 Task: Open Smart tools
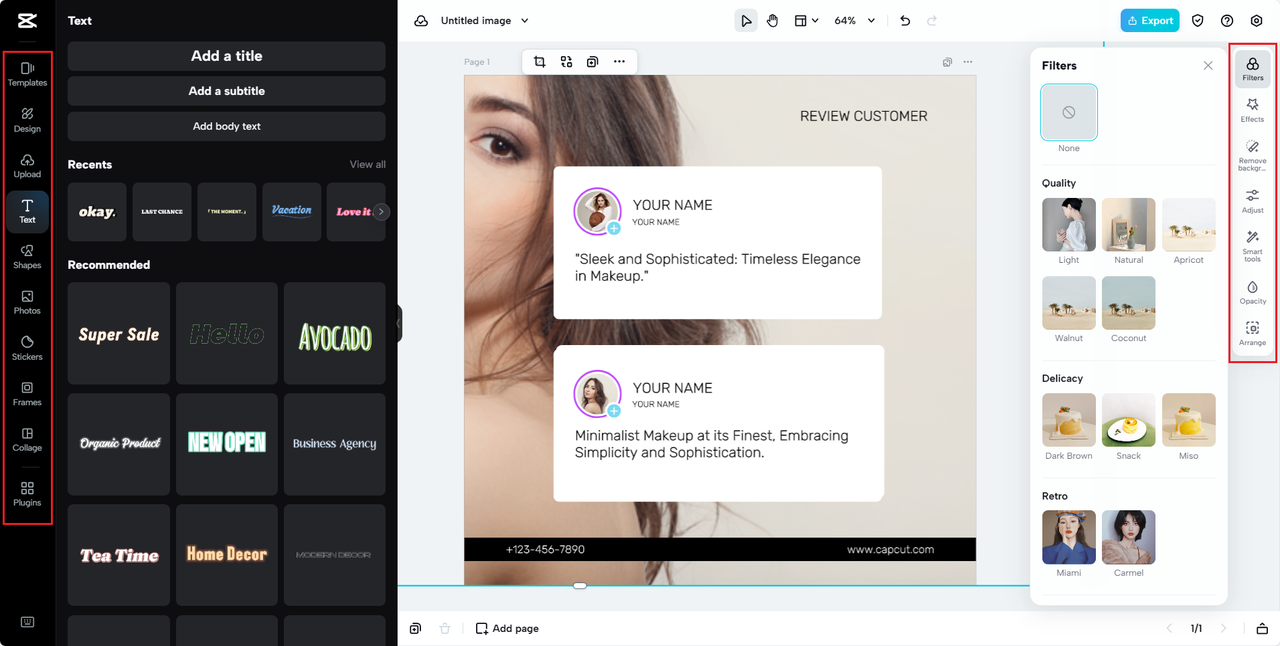pos(1252,245)
